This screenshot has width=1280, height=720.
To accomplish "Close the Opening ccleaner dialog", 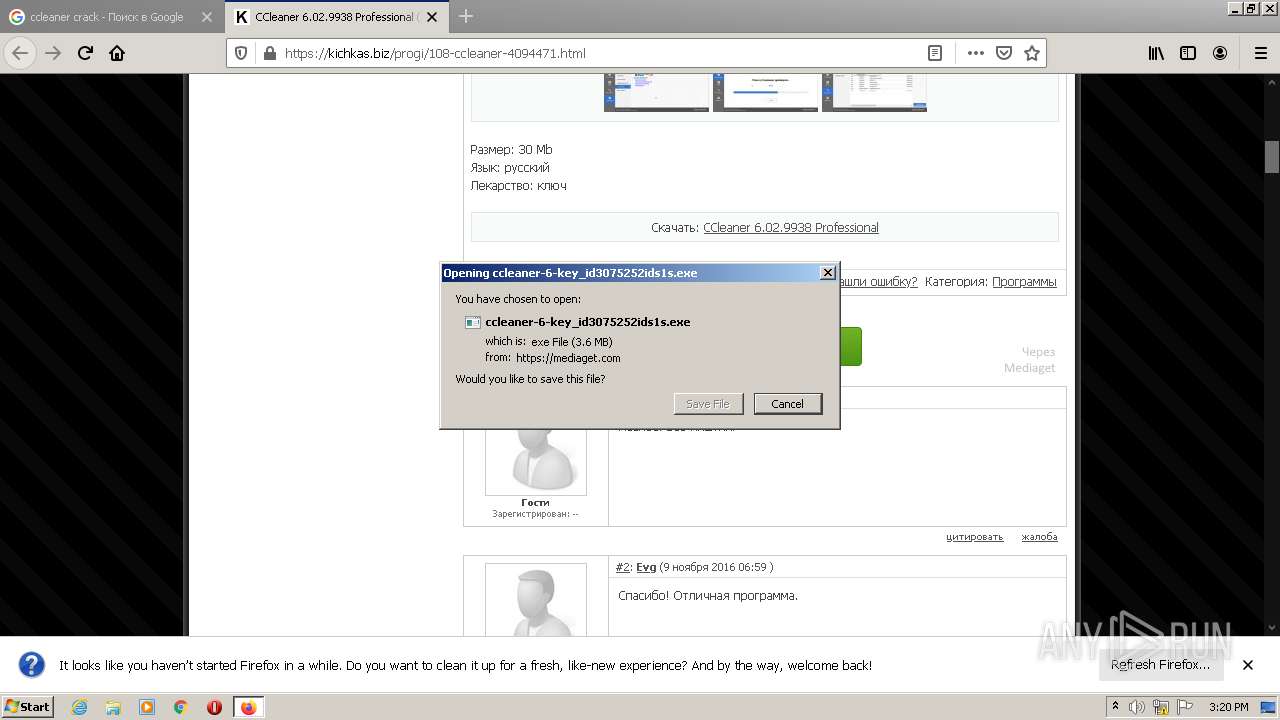I will 827,272.
